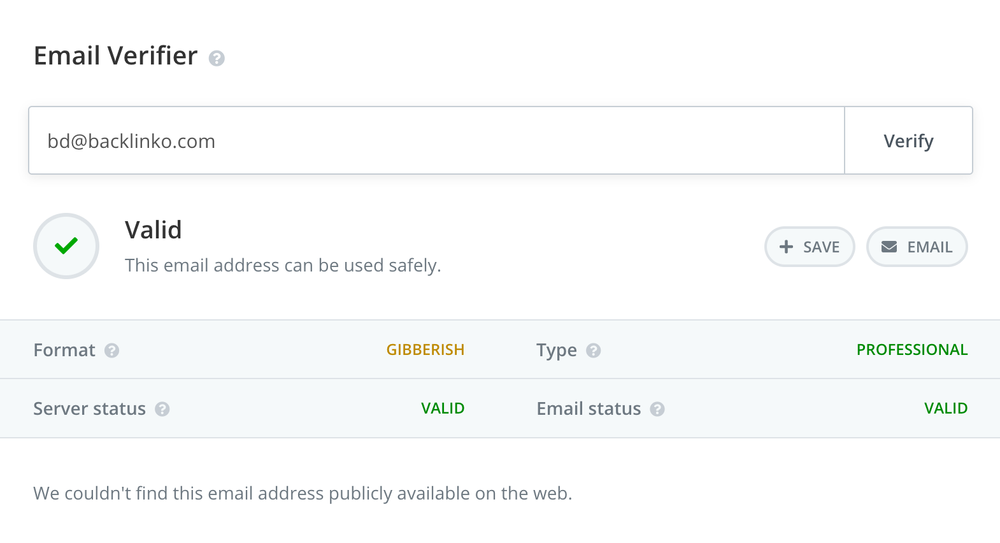The image size is (1000, 543).
Task: Click the plus icon on SAVE
Action: (x=786, y=247)
